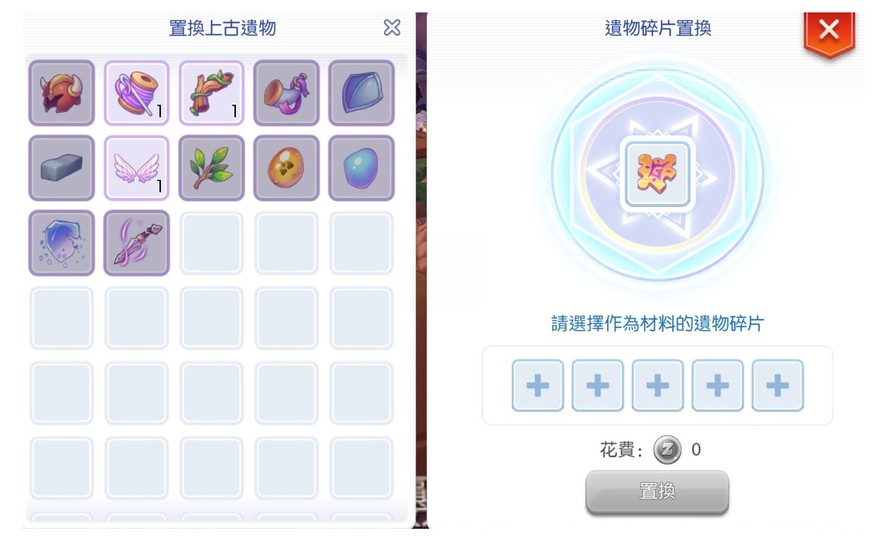This screenshot has height=540, width=892.
Task: Pick the vine-wrapped wooden branch relic
Action: pos(212,93)
